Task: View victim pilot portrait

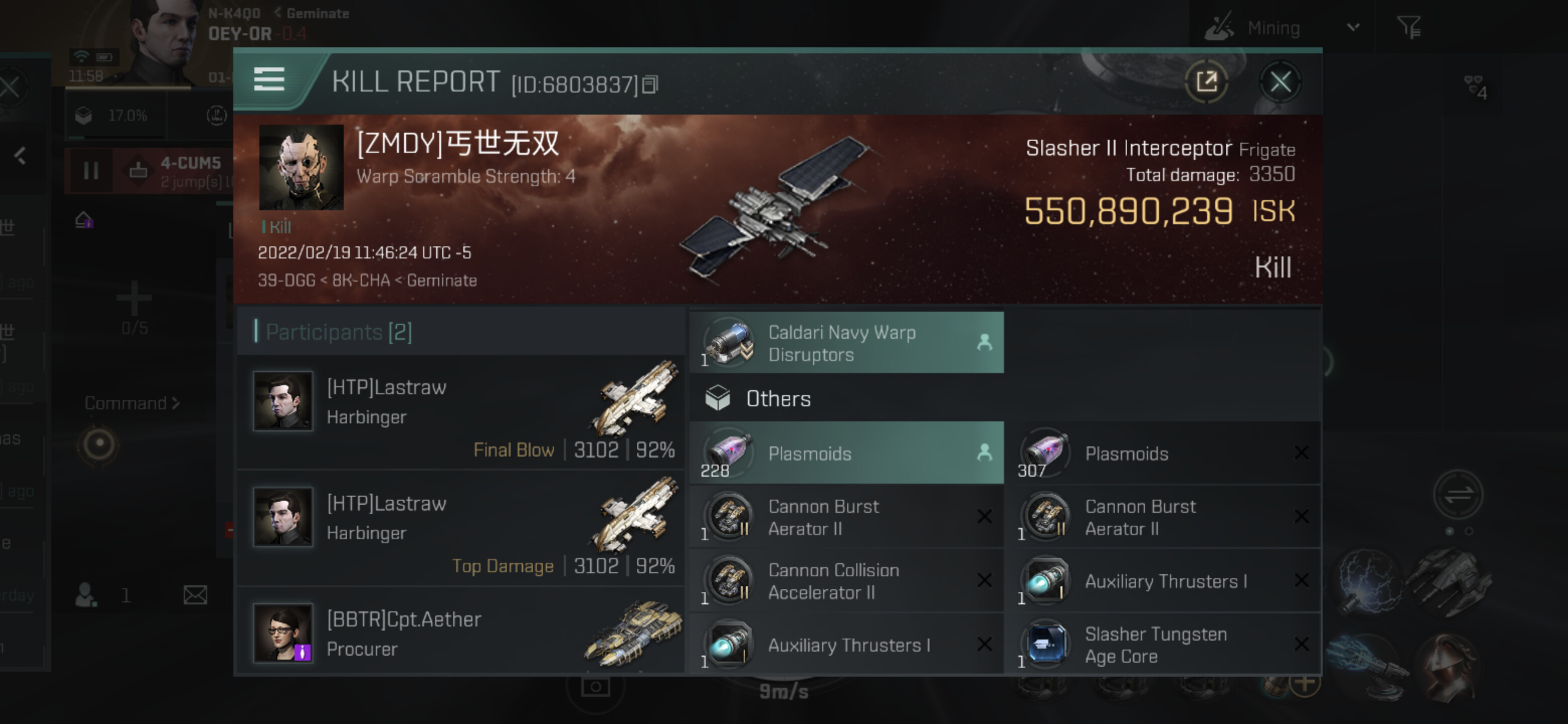Action: 302,167
